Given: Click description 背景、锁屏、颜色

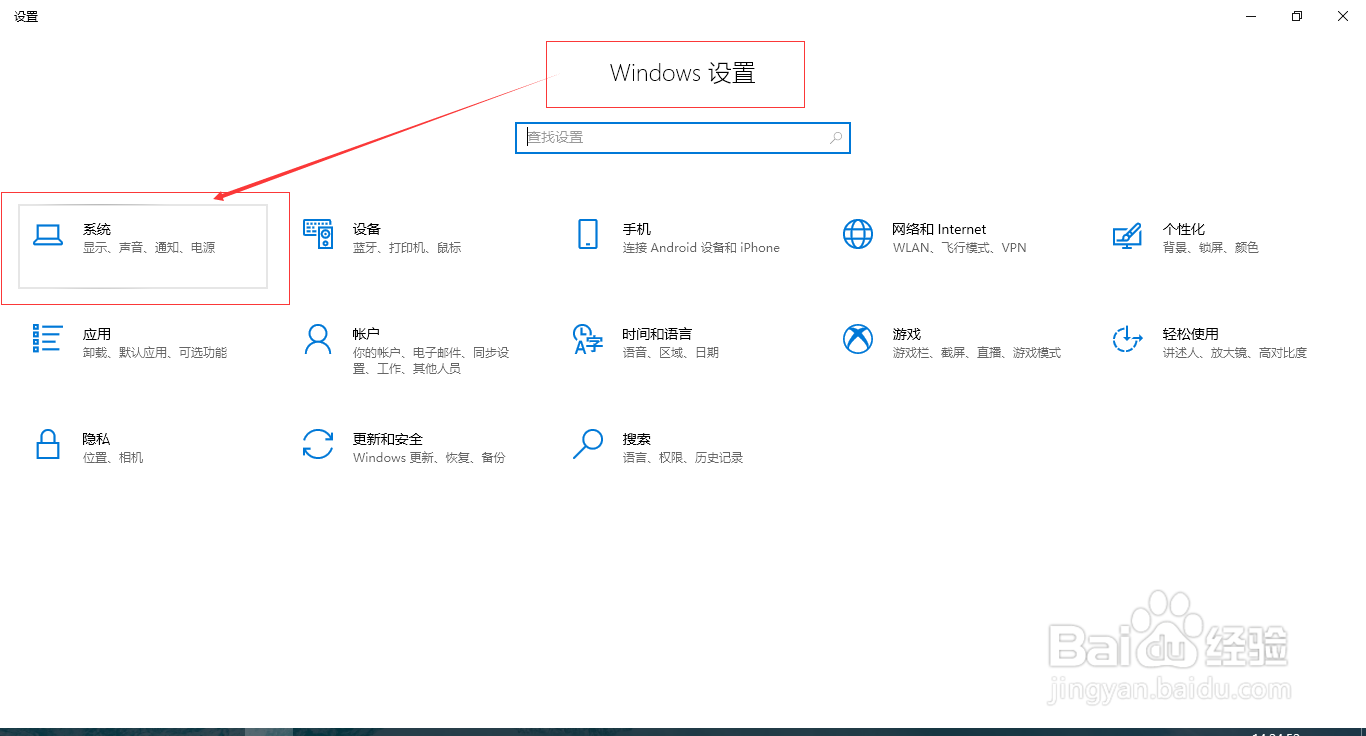Looking at the screenshot, I should 1211,248.
